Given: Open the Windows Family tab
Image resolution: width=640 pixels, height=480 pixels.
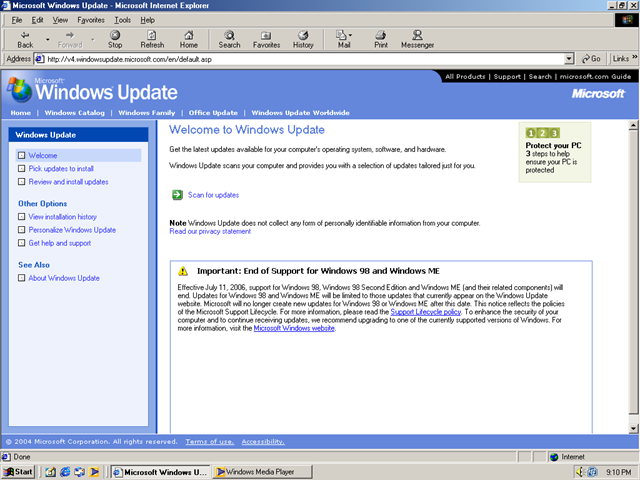Looking at the screenshot, I should tap(147, 113).
